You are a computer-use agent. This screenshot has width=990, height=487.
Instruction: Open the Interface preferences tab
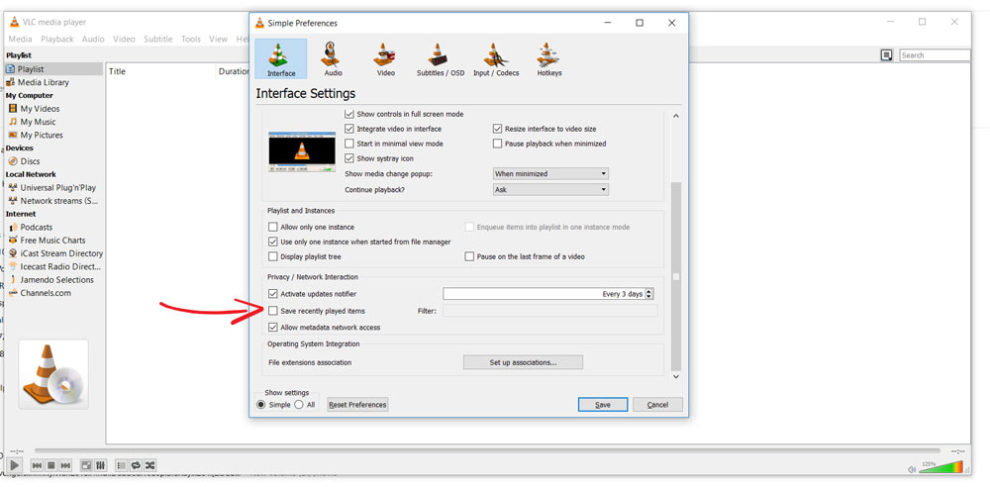tap(281, 59)
